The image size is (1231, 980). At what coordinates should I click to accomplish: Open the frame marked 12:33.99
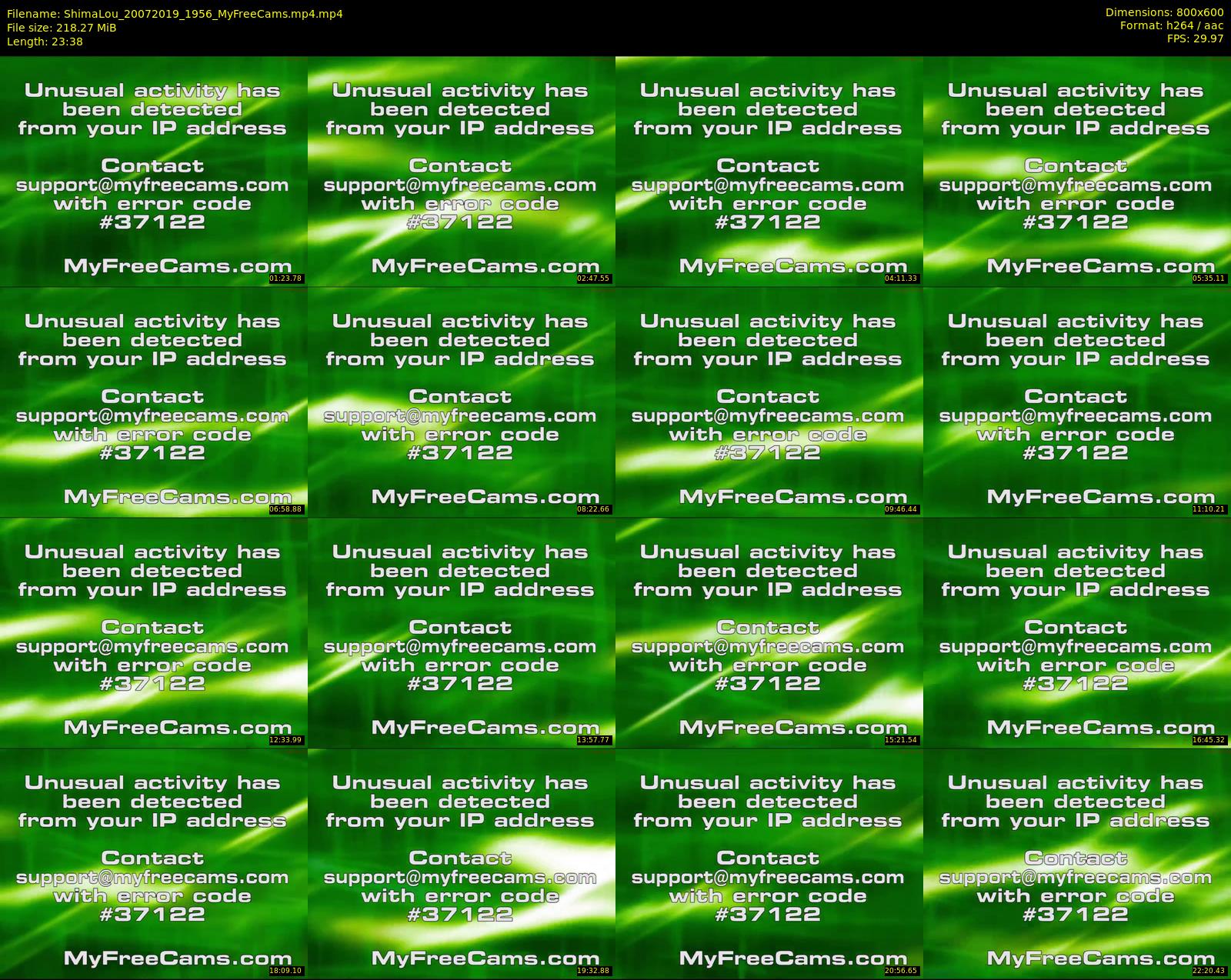tap(154, 632)
